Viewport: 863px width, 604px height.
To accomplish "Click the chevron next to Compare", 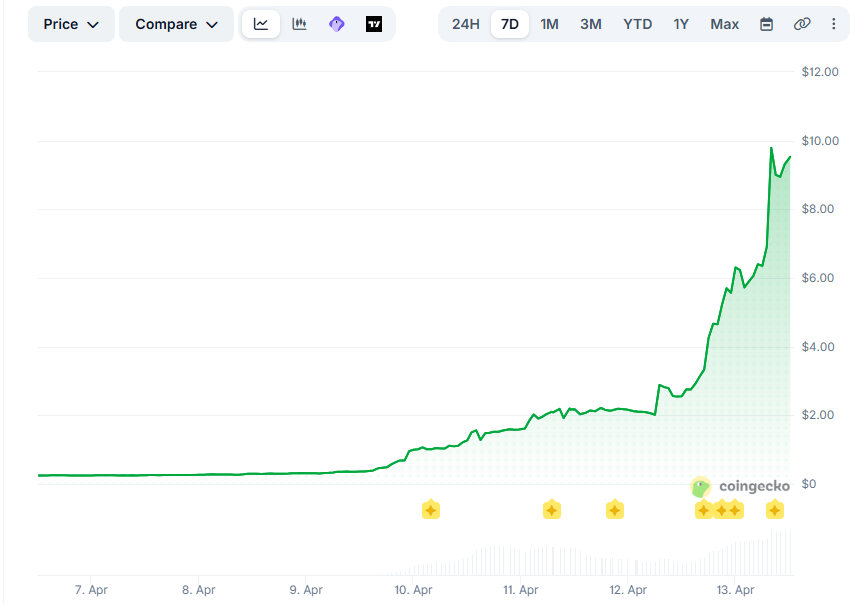I will pos(212,24).
